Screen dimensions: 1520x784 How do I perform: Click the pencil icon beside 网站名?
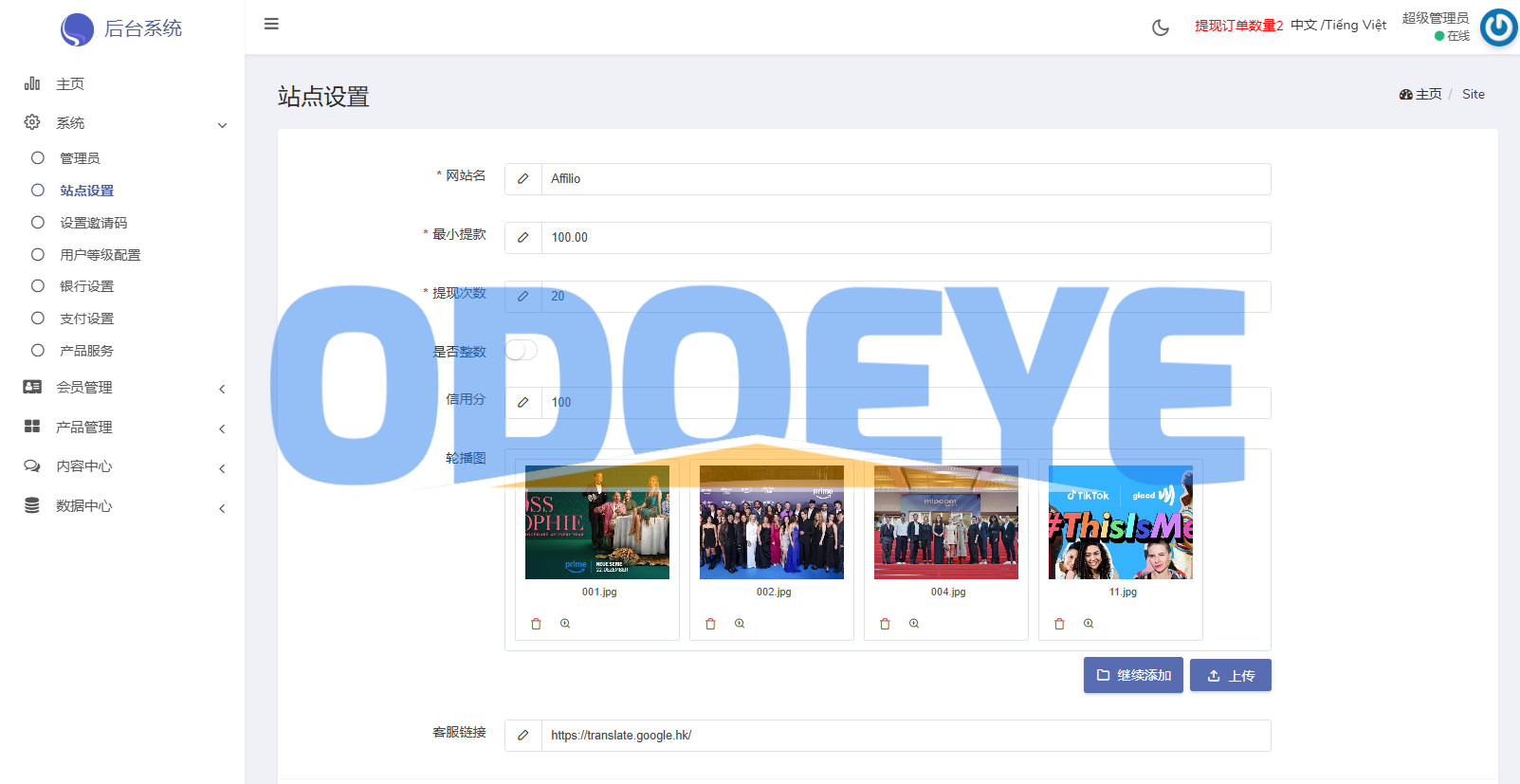pos(522,179)
